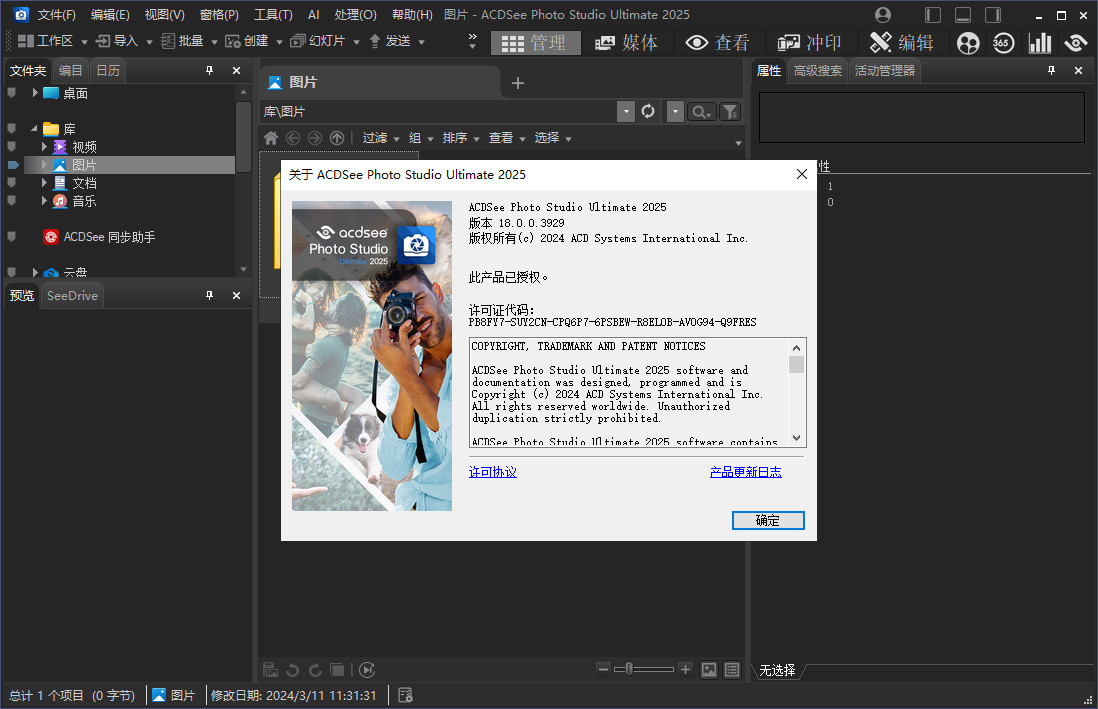Image resolution: width=1098 pixels, height=709 pixels.
Task: Click the refresh icon beside the path bar
Action: [x=648, y=111]
